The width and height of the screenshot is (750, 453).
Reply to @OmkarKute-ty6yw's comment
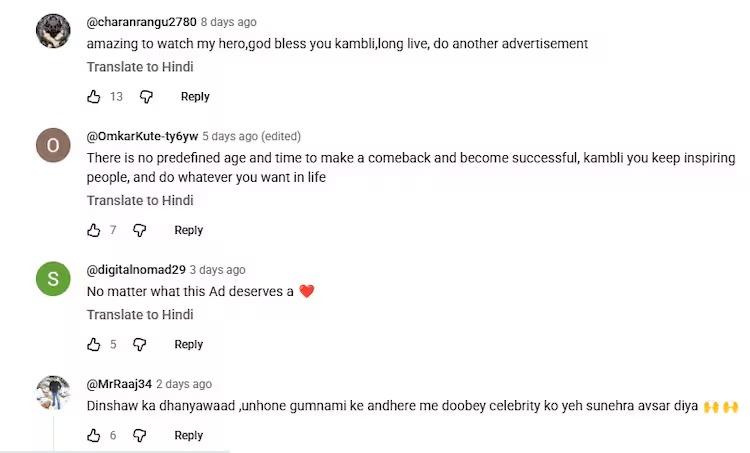(x=189, y=231)
